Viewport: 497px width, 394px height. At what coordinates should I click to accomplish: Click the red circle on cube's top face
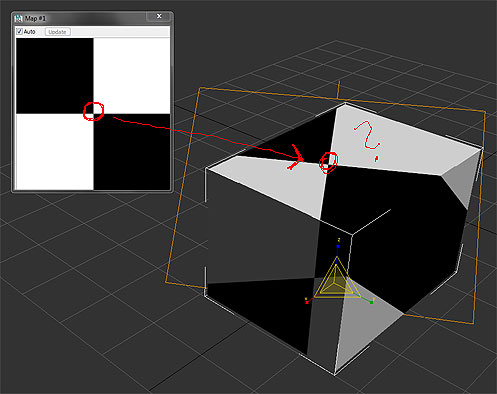329,162
